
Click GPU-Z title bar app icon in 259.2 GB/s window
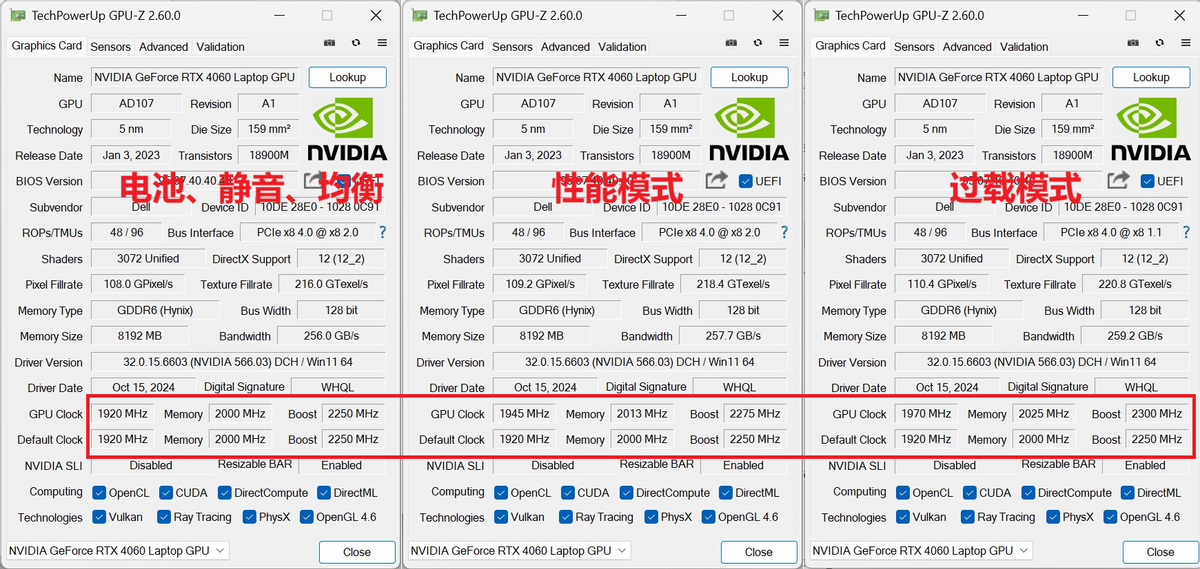pyautogui.click(x=822, y=15)
